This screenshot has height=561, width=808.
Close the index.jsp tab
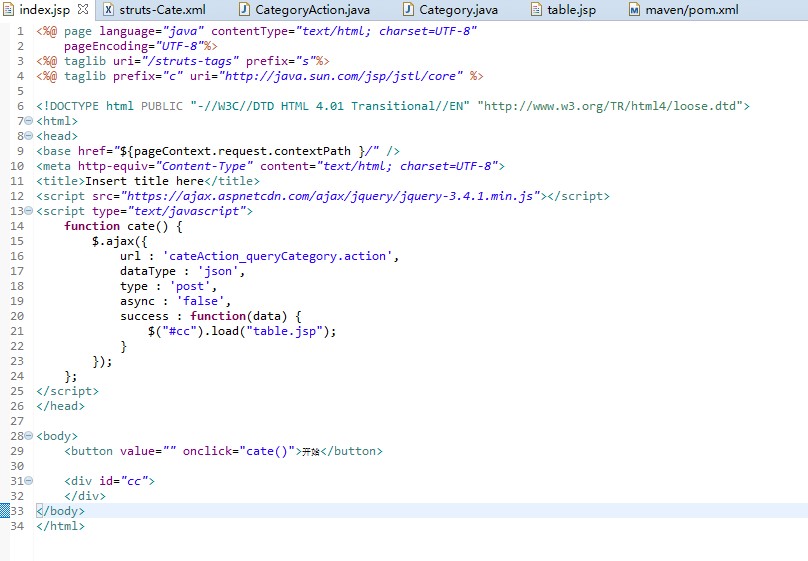[x=83, y=9]
